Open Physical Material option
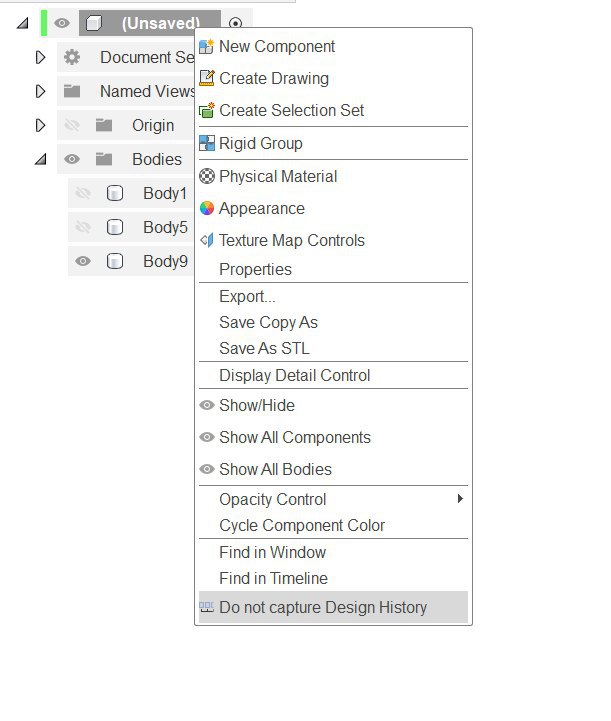 coord(333,176)
